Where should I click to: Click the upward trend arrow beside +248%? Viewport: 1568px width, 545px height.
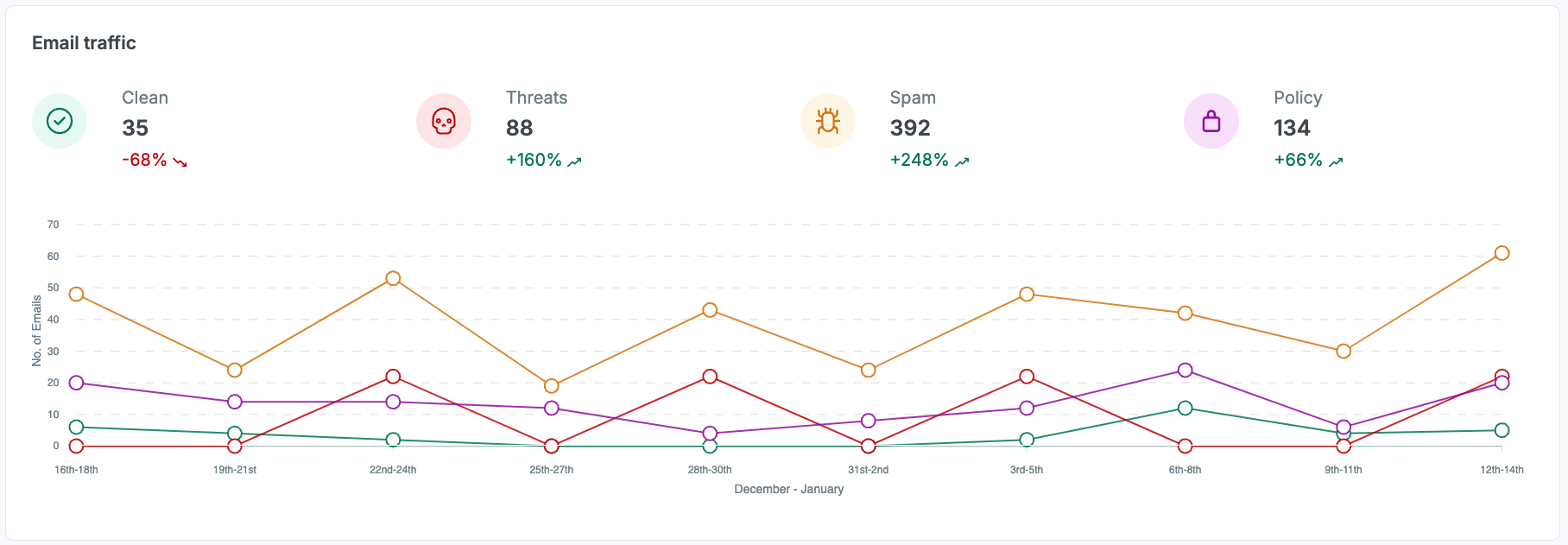coord(962,162)
